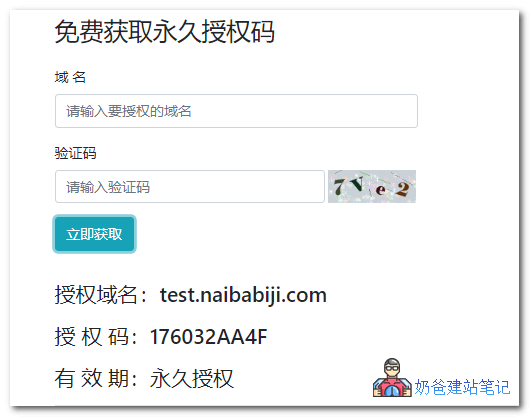Click the digit 2 in captcha image
This screenshot has height=417, width=530.
click(x=403, y=189)
